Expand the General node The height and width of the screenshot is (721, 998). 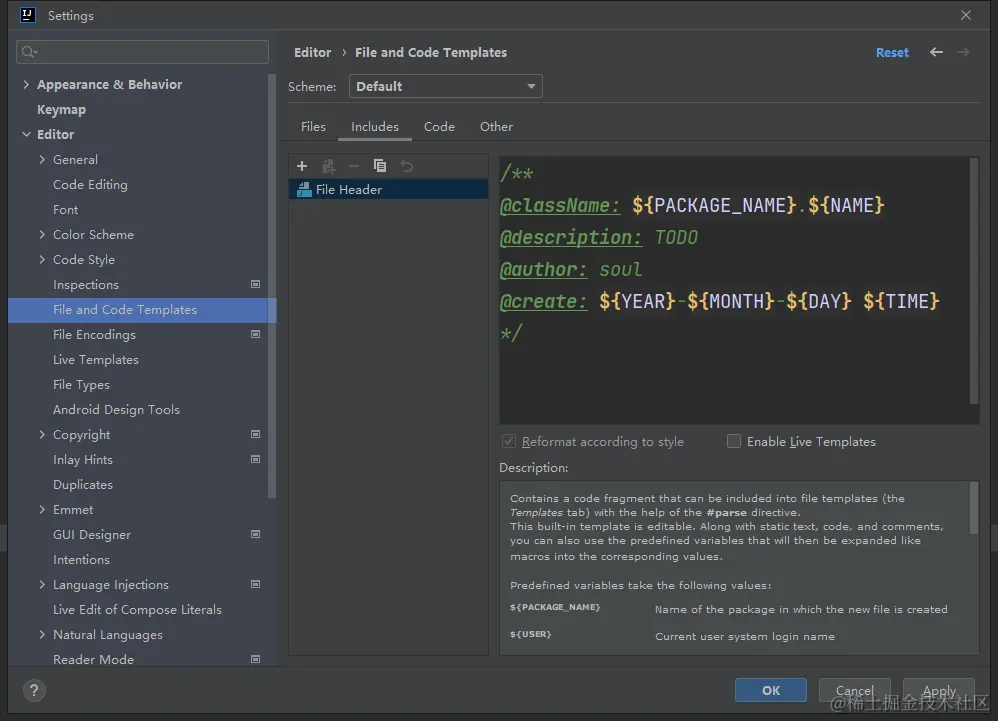pyautogui.click(x=42, y=160)
